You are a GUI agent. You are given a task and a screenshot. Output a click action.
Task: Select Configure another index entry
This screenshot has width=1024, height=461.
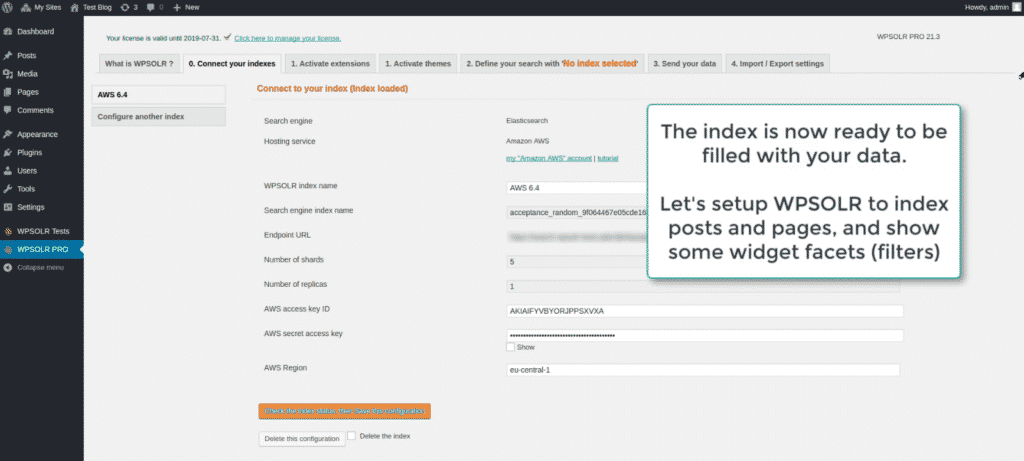tap(159, 117)
